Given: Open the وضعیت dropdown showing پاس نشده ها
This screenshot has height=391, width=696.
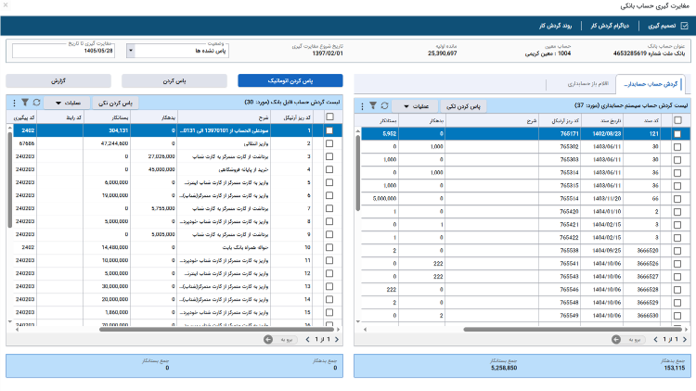Looking at the screenshot, I should 178,51.
